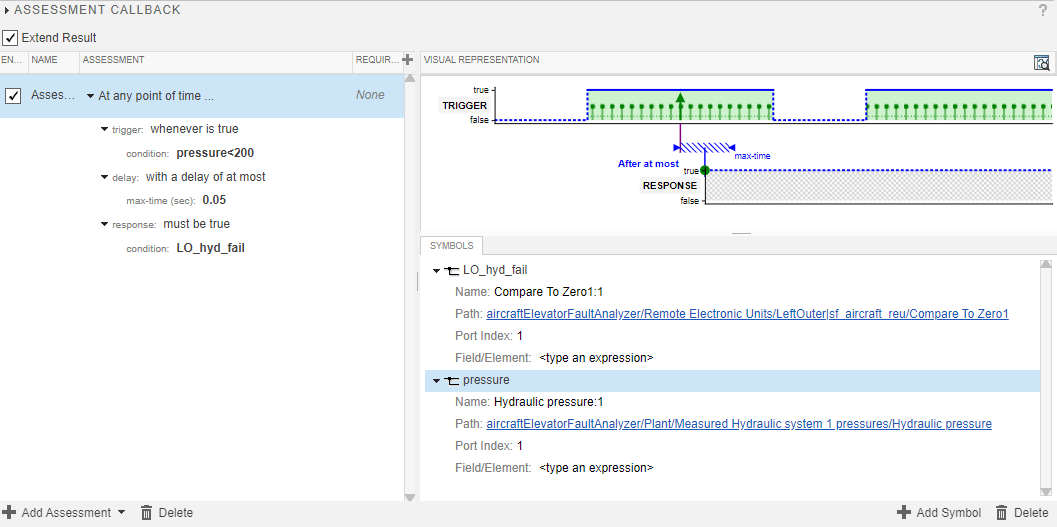Open the Add Assessment dropdown arrow
The width and height of the screenshot is (1057, 527).
[121, 512]
